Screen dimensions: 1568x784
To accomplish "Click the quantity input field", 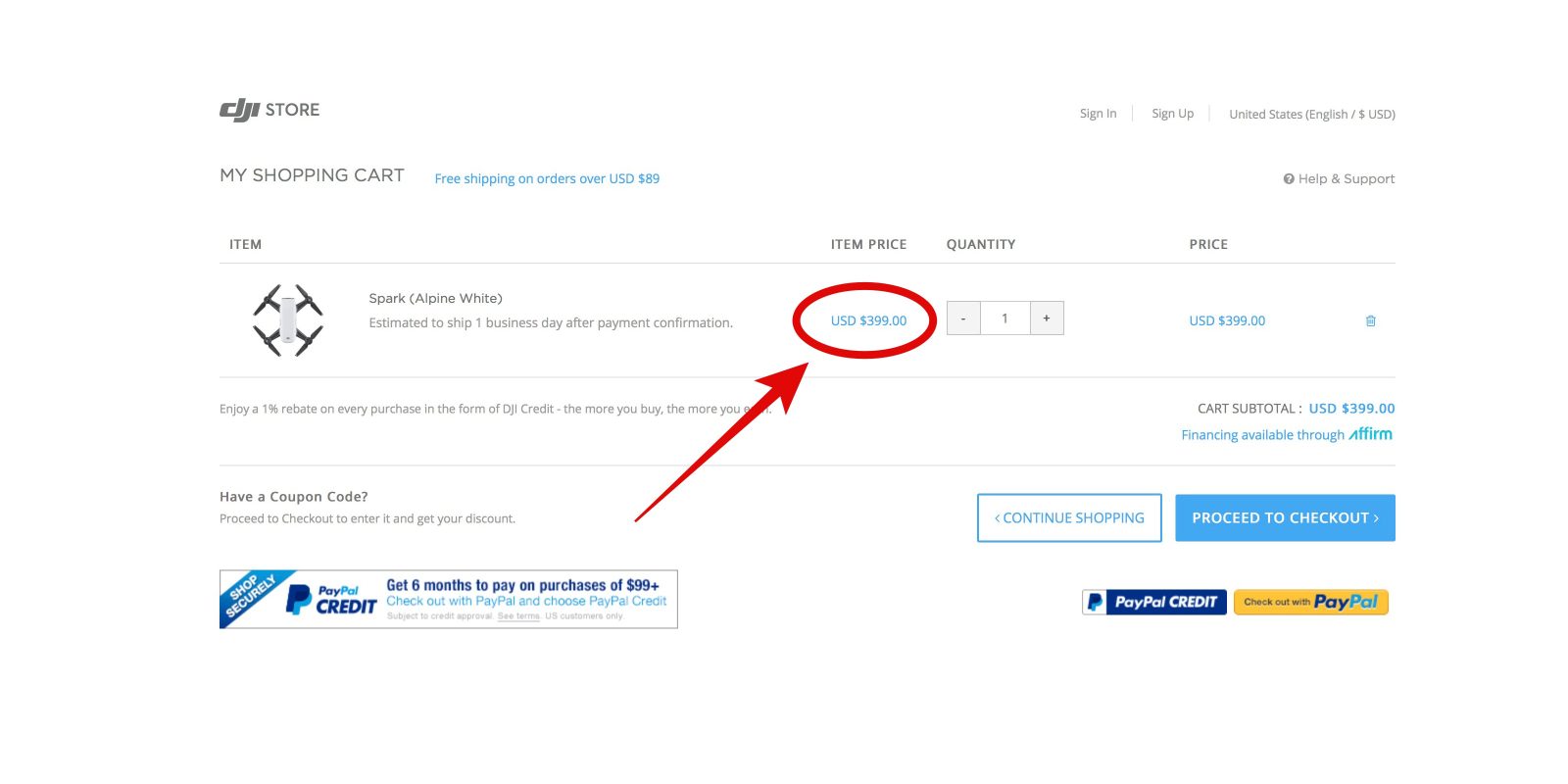I will (x=1004, y=318).
